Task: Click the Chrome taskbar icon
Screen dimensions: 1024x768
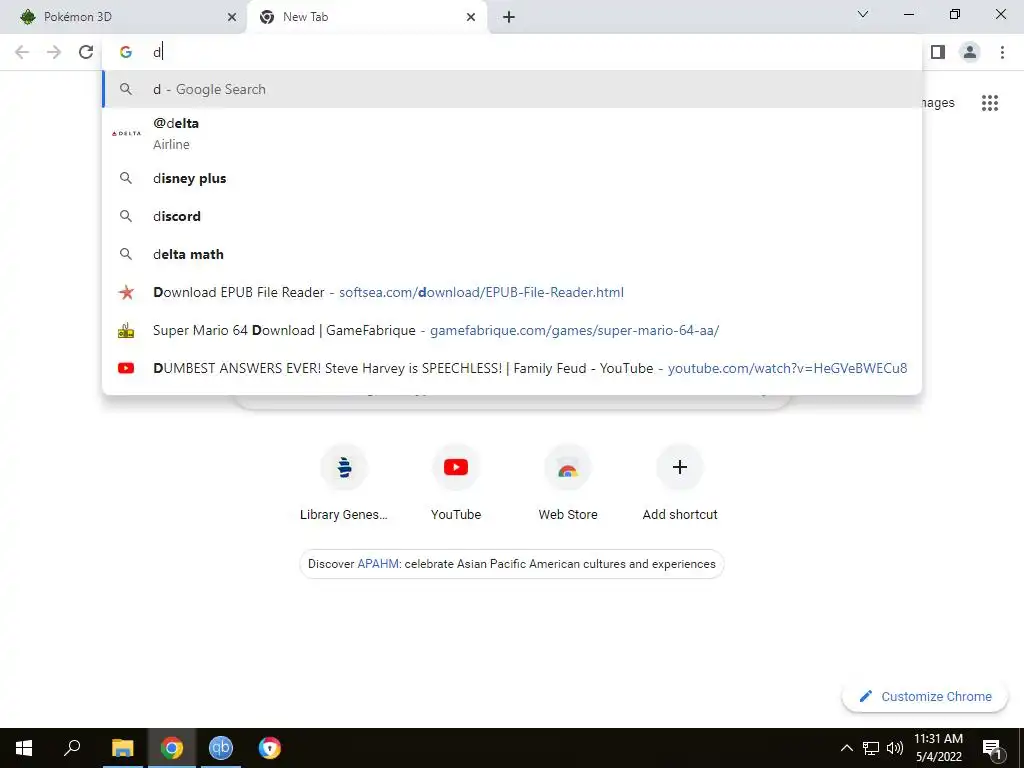Action: click(172, 748)
